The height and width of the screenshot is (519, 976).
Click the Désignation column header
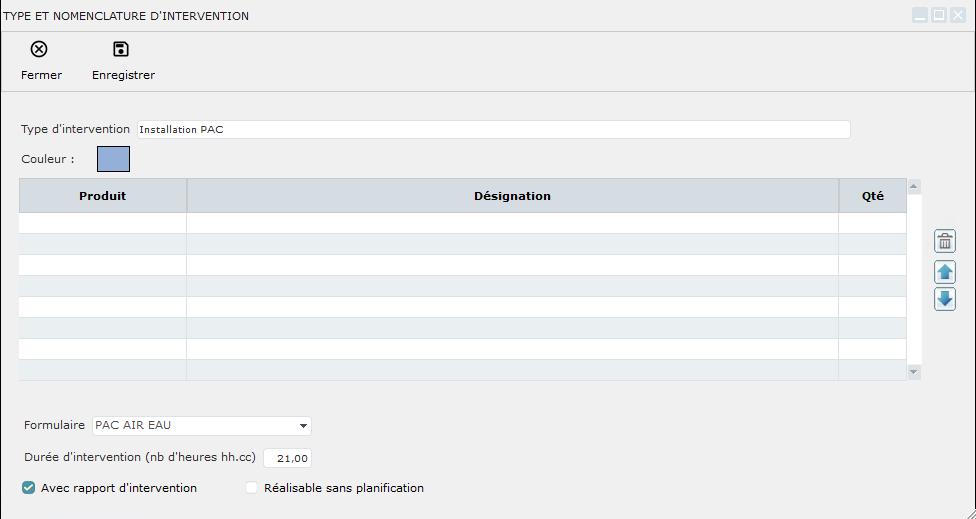pyautogui.click(x=512, y=196)
